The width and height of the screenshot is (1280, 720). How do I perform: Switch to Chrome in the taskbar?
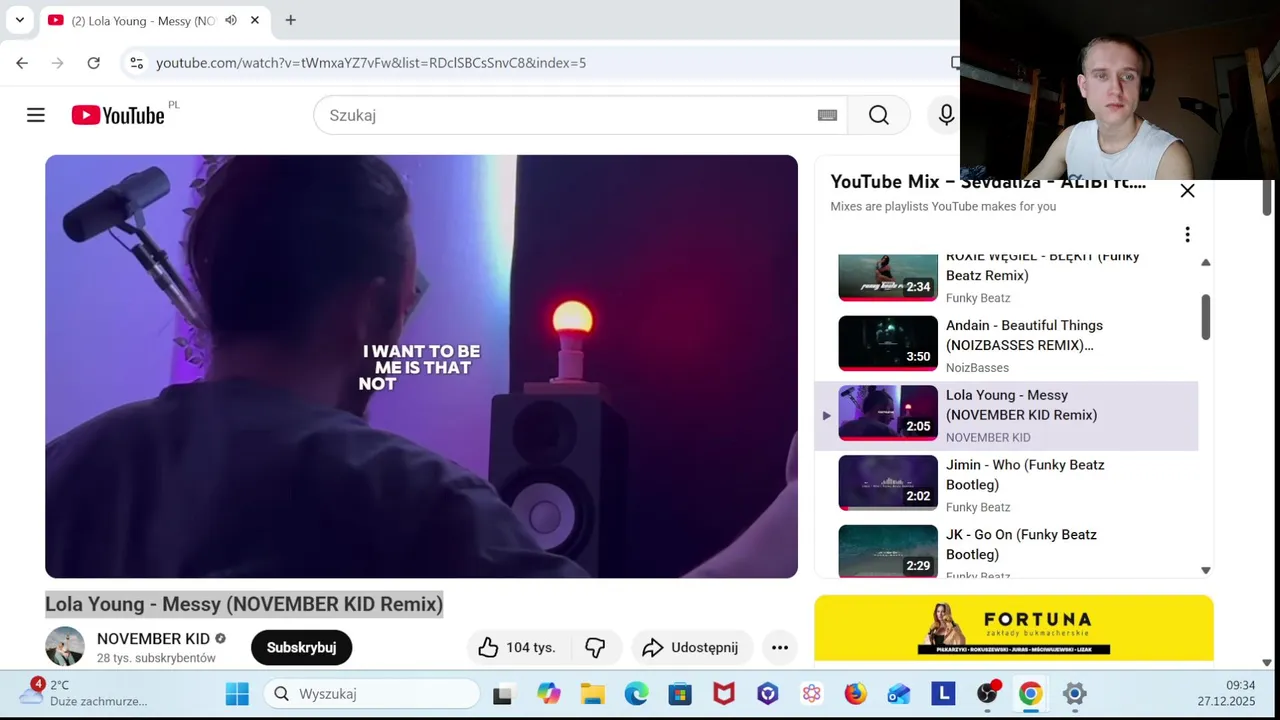pyautogui.click(x=1030, y=694)
